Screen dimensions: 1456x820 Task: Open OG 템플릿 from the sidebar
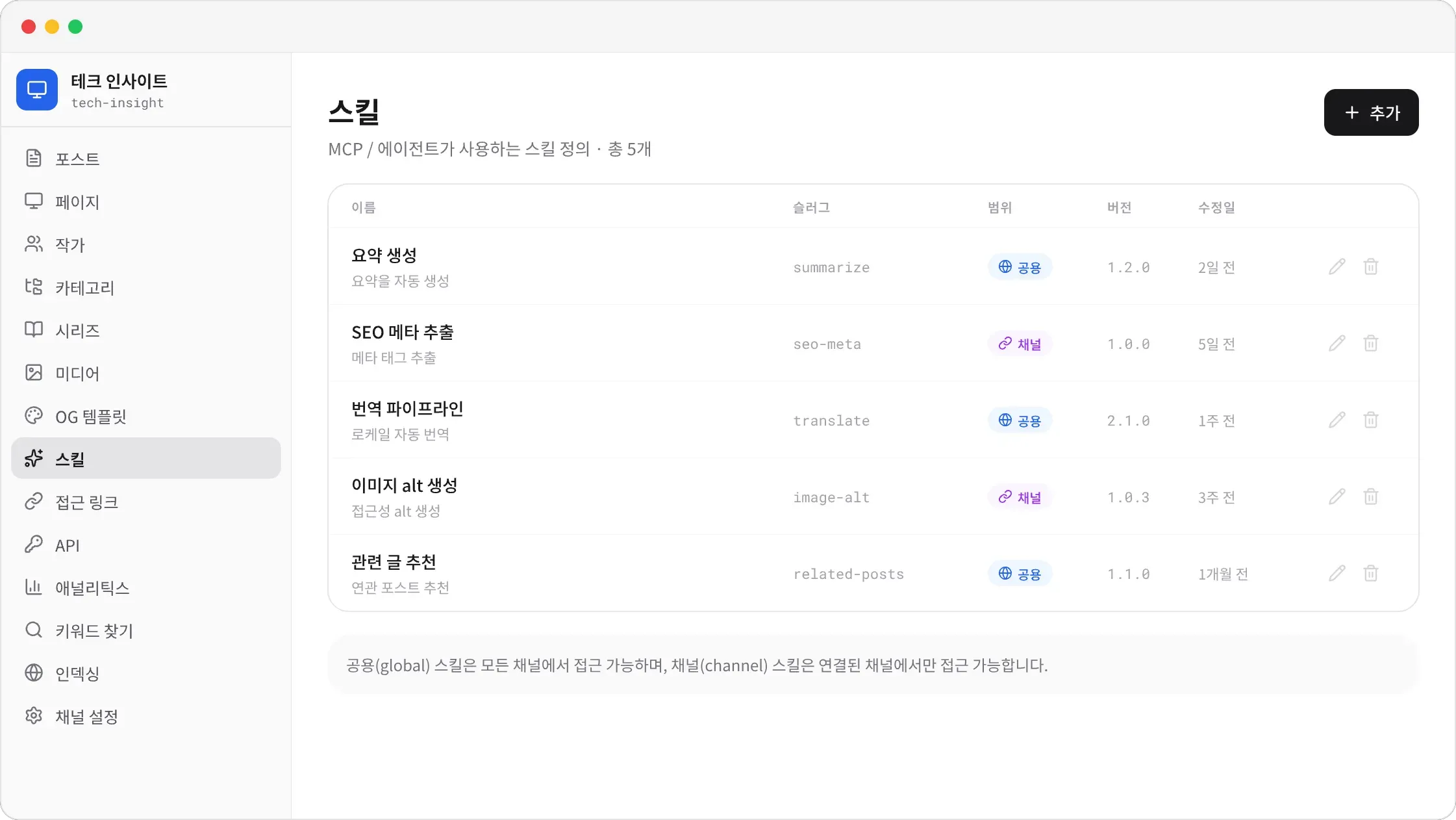point(146,415)
